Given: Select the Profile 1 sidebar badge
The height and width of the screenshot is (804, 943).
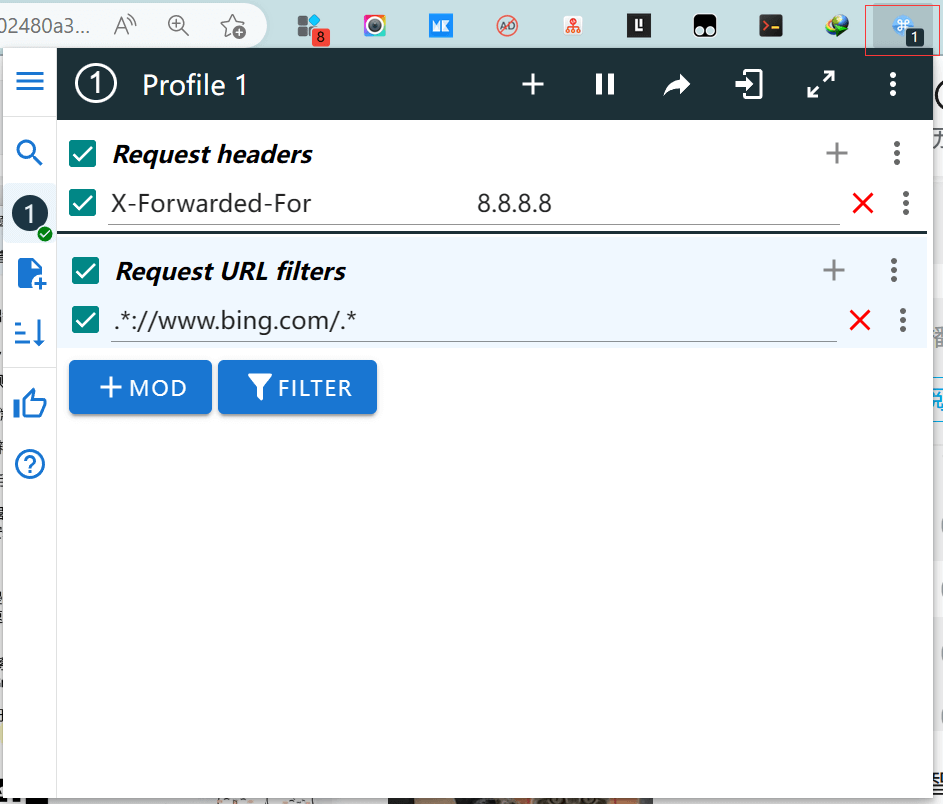Looking at the screenshot, I should pyautogui.click(x=30, y=213).
